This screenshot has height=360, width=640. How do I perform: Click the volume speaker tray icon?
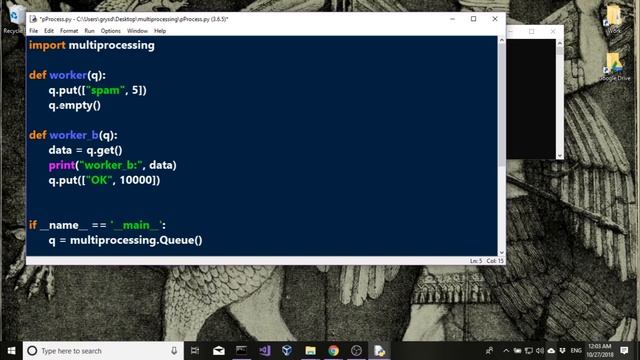click(540, 351)
